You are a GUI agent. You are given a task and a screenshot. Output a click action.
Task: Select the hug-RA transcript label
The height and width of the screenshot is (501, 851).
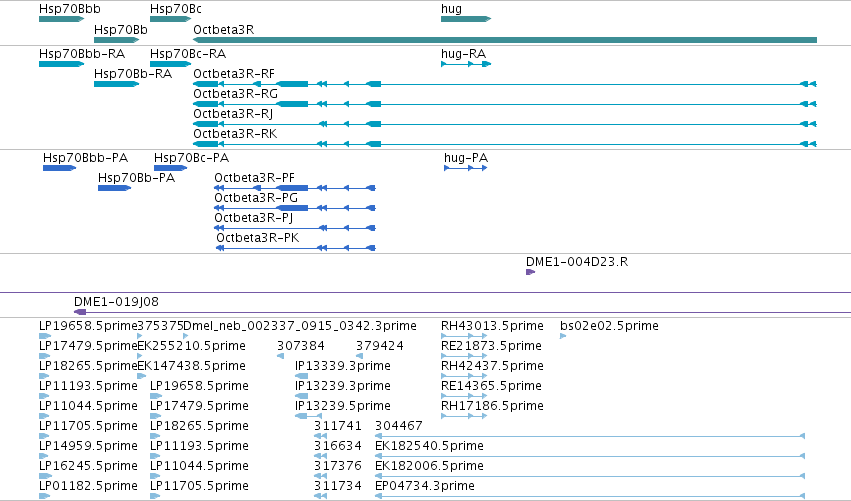463,54
